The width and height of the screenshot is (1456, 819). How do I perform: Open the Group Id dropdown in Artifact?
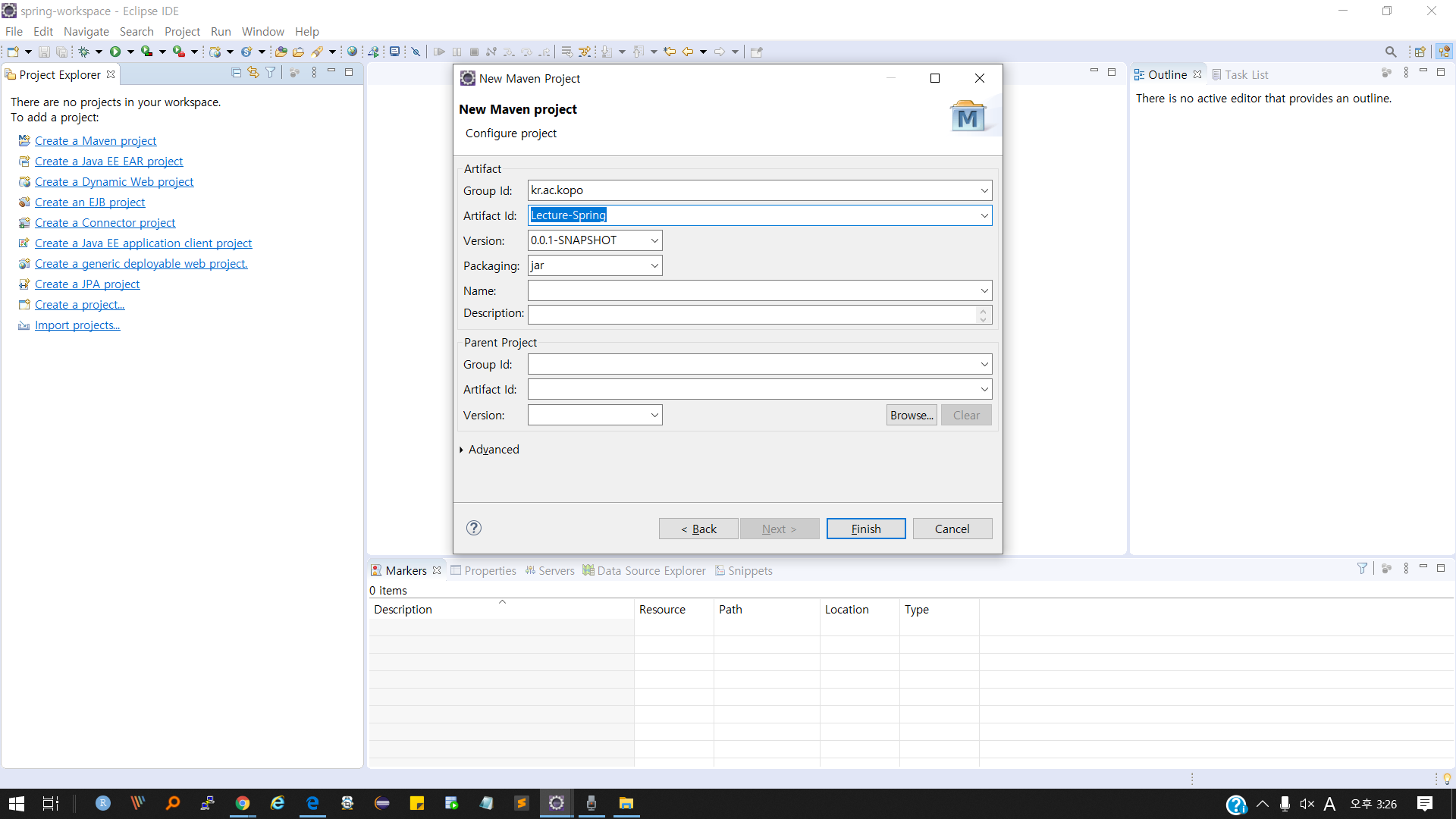click(x=984, y=190)
